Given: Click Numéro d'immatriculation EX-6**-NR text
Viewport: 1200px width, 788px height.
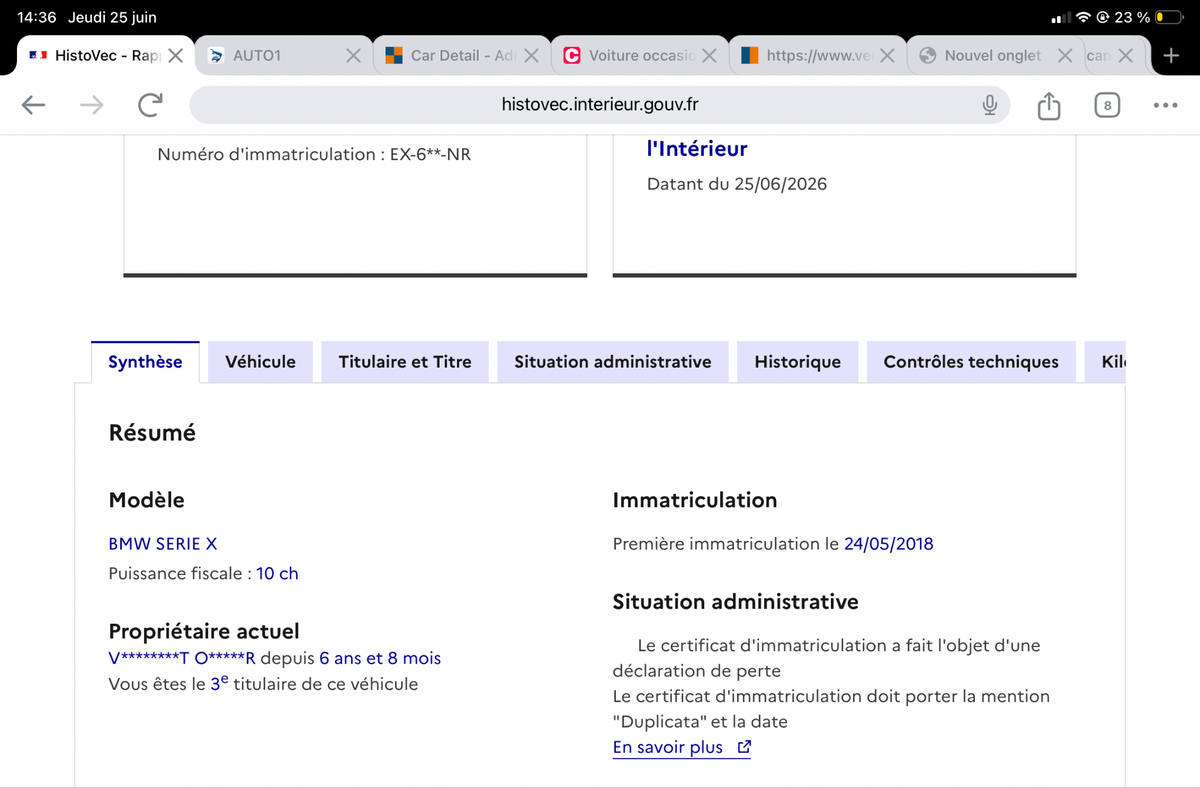Looking at the screenshot, I should coord(314,155).
